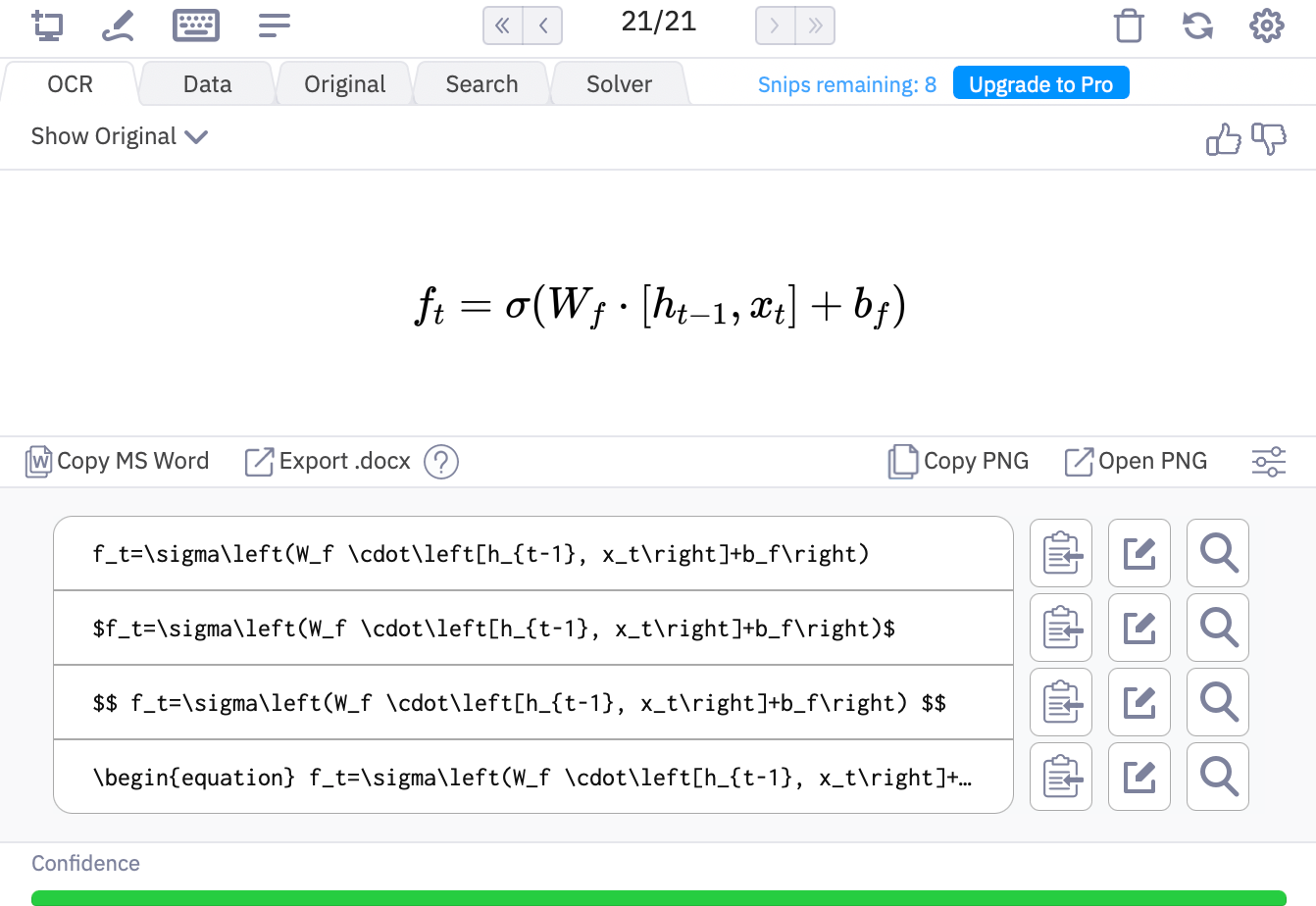The image size is (1316, 906).
Task: Open equation PNG
Action: point(1136,461)
